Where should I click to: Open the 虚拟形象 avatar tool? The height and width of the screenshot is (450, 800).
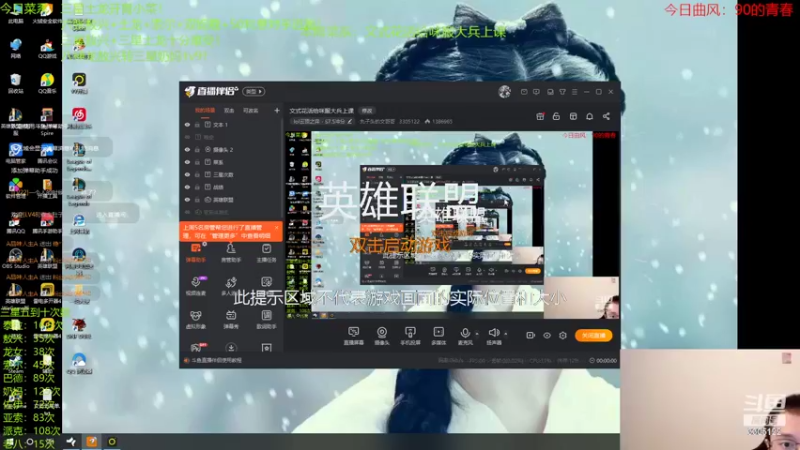coord(196,319)
